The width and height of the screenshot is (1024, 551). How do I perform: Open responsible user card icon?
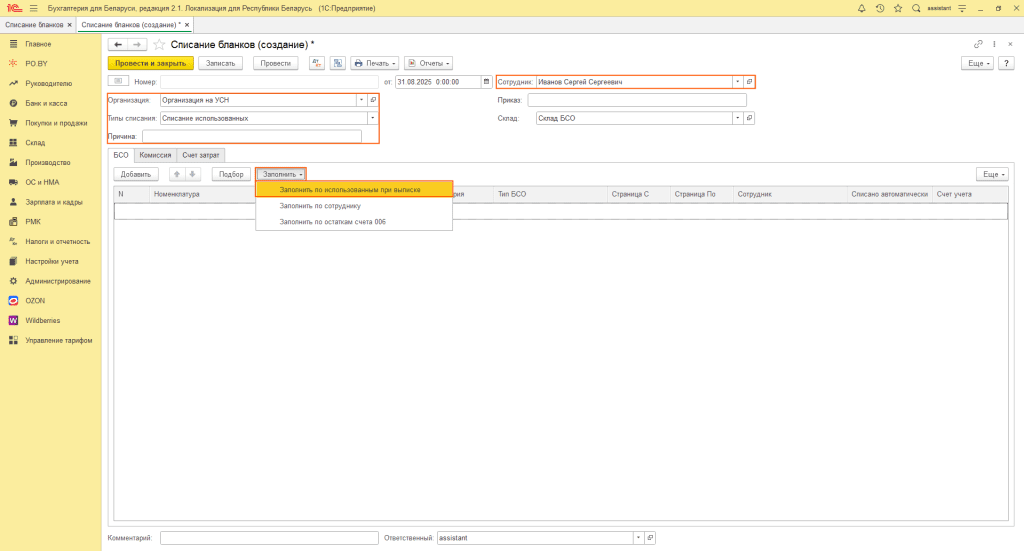click(x=650, y=538)
